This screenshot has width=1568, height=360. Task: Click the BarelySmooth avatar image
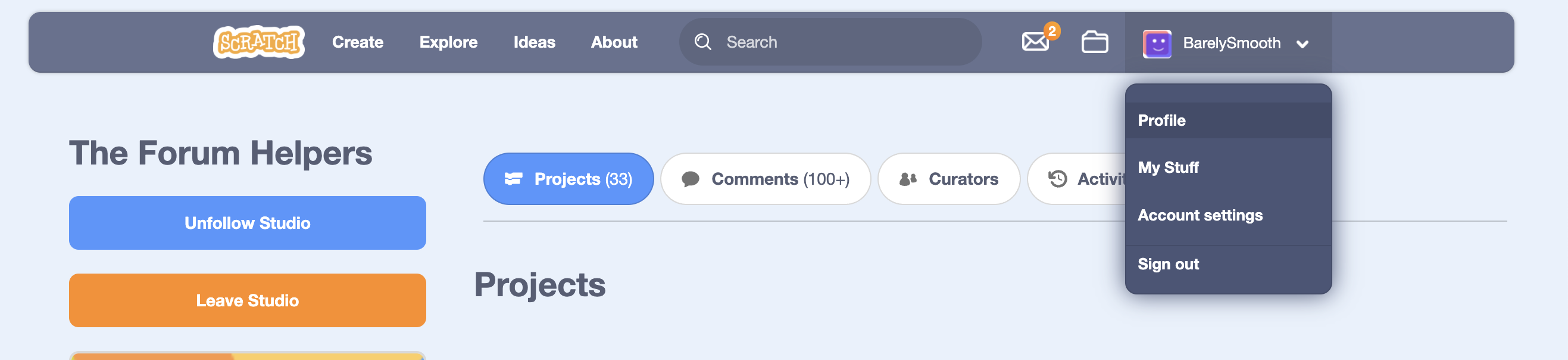pos(1157,44)
